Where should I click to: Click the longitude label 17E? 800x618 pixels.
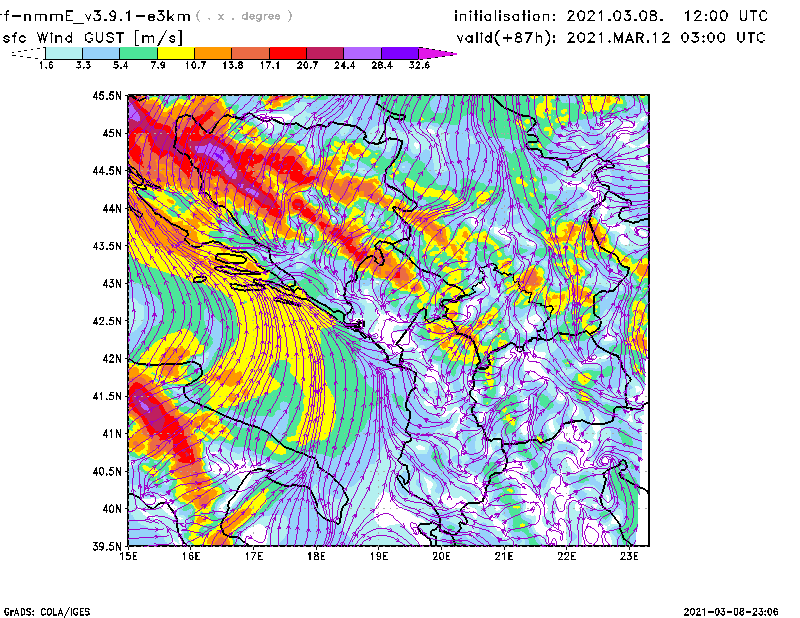(x=254, y=556)
